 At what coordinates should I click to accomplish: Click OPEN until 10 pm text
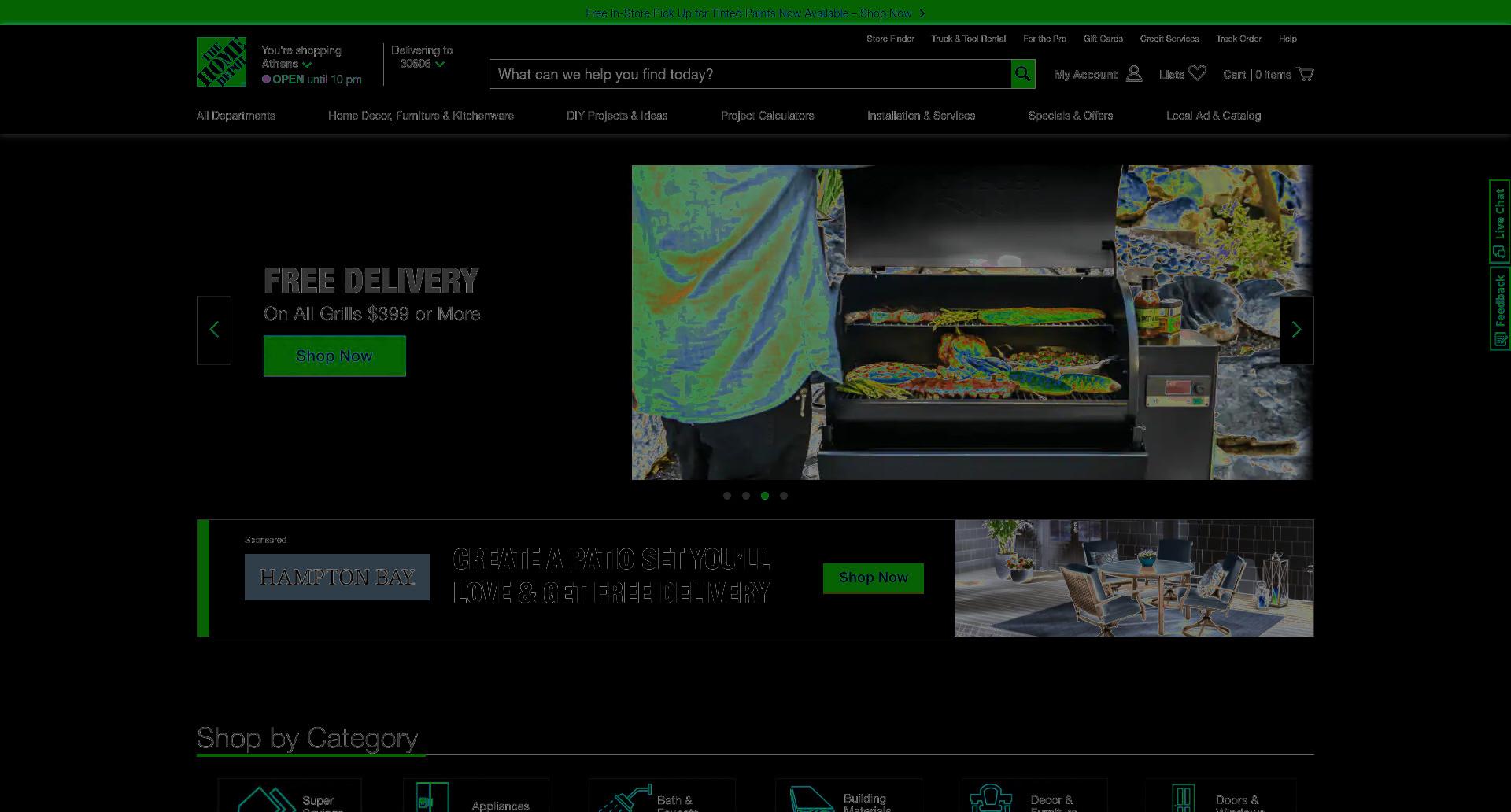coord(317,79)
